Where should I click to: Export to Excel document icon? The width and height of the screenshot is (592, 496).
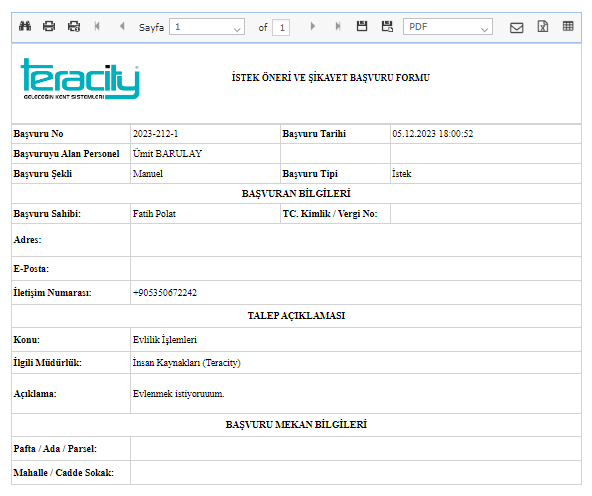point(543,26)
